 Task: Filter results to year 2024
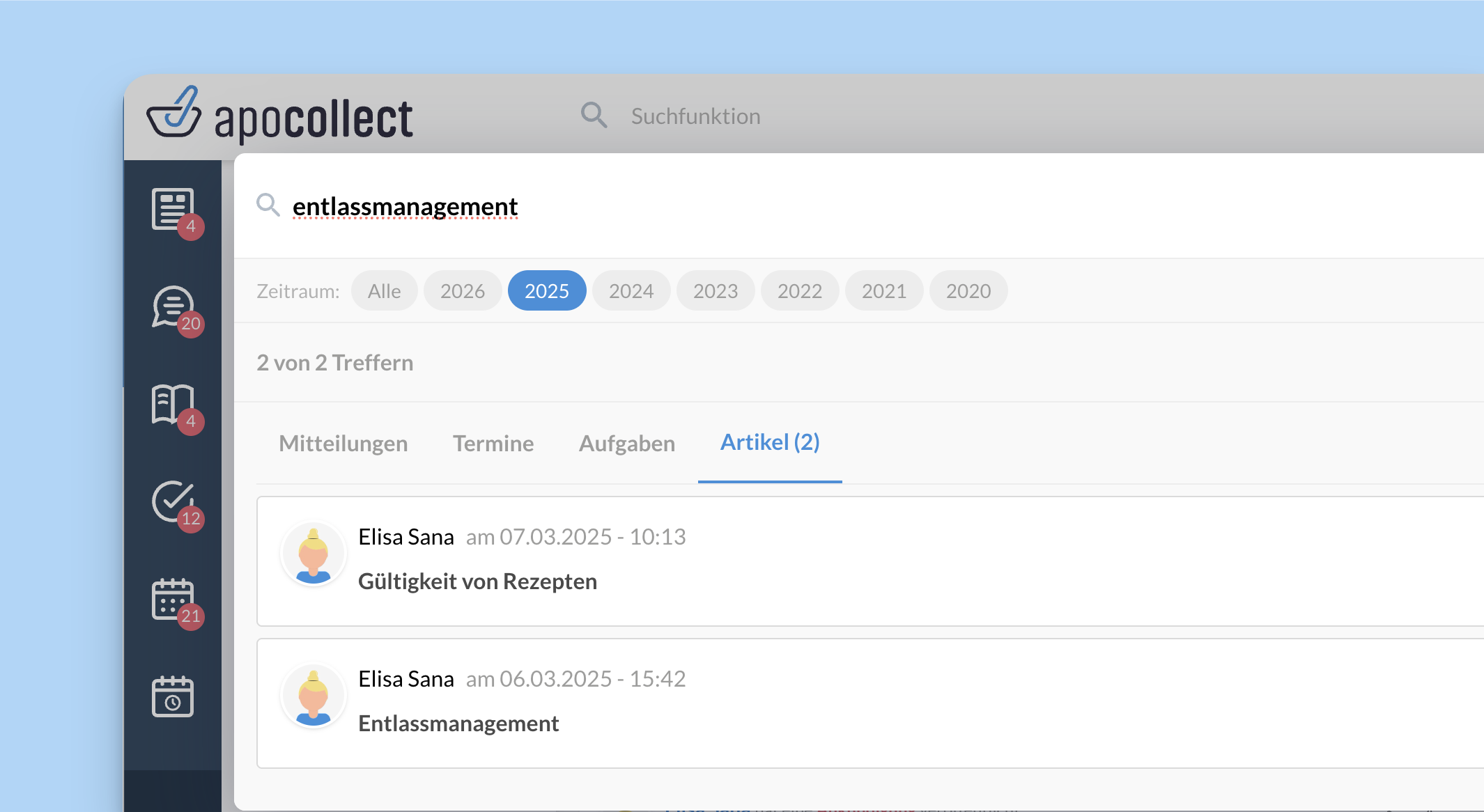pyautogui.click(x=631, y=290)
